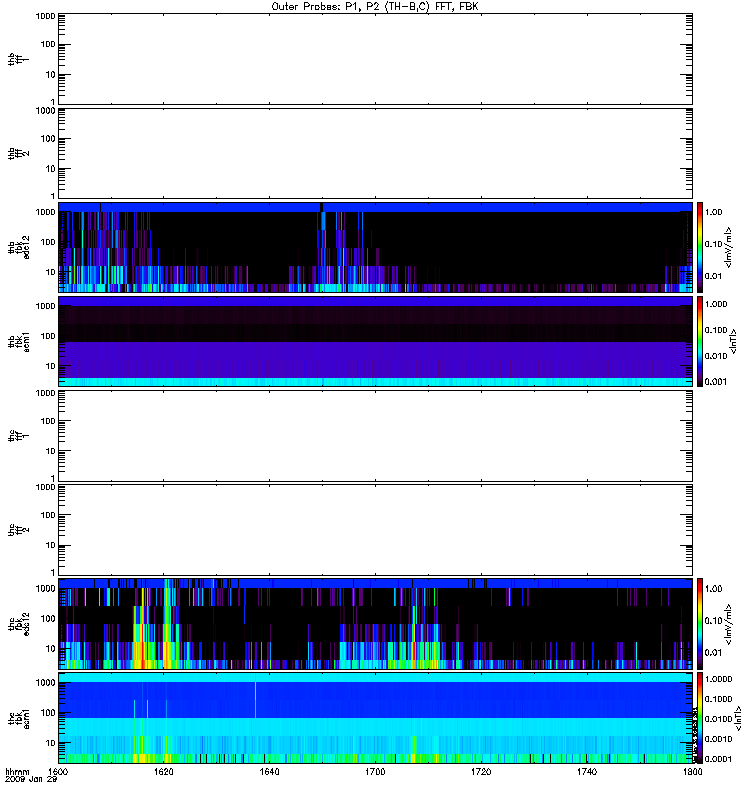Select the 1640 time label on the x-axis
750x800 pixels.
pos(269,772)
